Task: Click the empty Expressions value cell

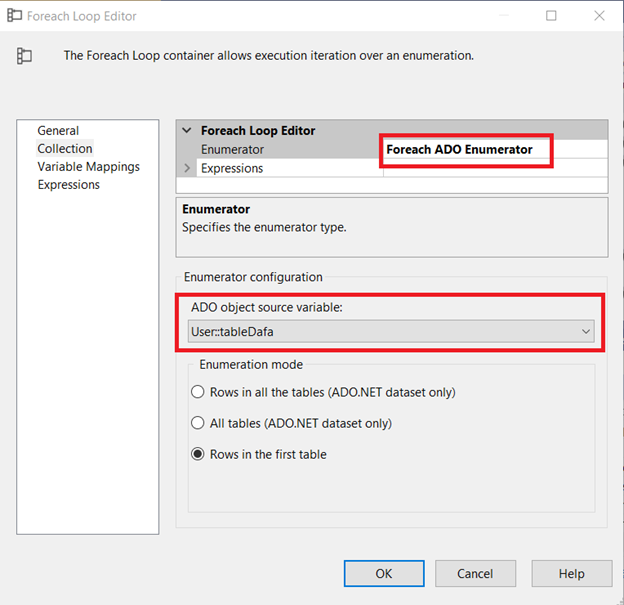Action: [x=495, y=168]
